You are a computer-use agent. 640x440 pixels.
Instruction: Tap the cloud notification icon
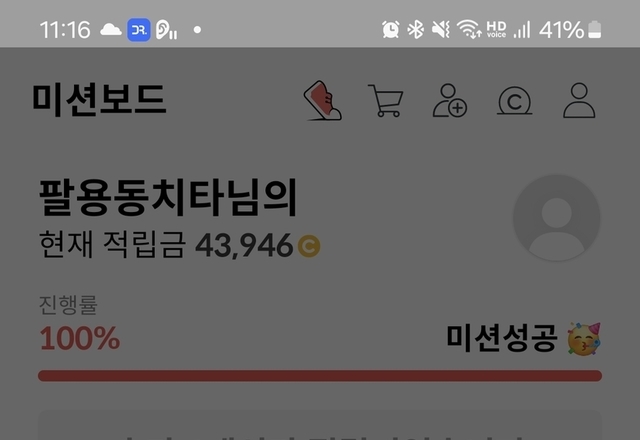pyautogui.click(x=111, y=30)
